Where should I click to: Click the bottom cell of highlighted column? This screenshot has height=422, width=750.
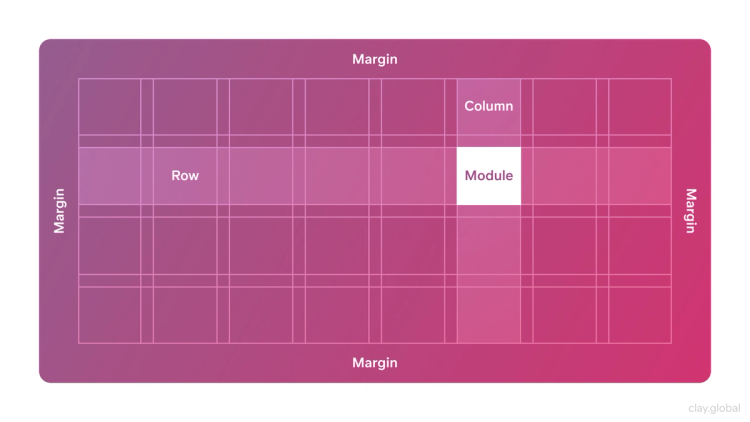point(488,315)
